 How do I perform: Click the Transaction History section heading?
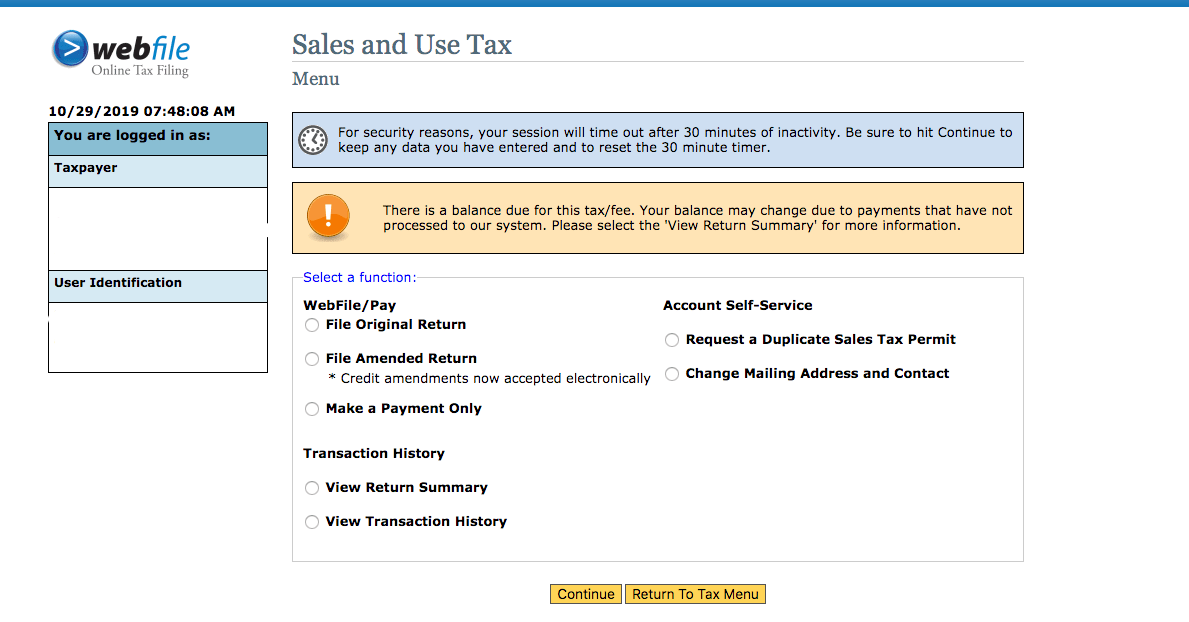(x=374, y=454)
